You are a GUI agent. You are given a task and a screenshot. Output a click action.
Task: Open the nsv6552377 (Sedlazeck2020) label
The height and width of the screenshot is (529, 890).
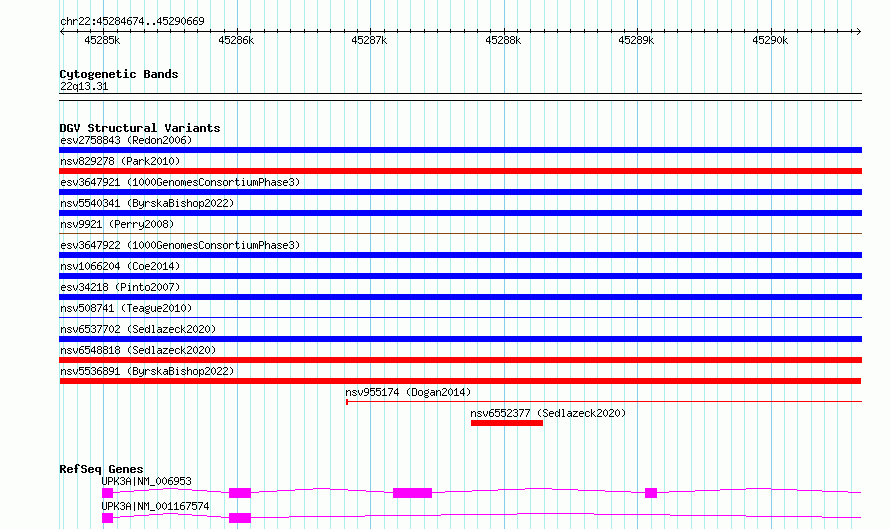point(548,413)
